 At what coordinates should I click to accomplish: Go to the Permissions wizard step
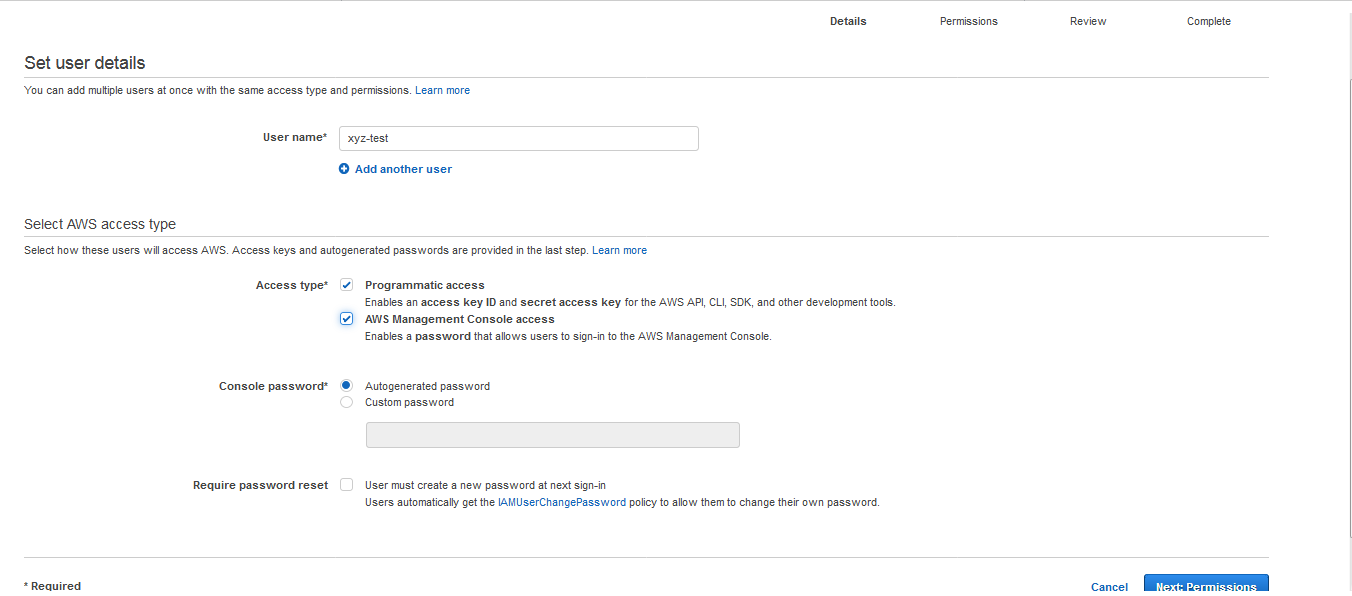(x=968, y=21)
